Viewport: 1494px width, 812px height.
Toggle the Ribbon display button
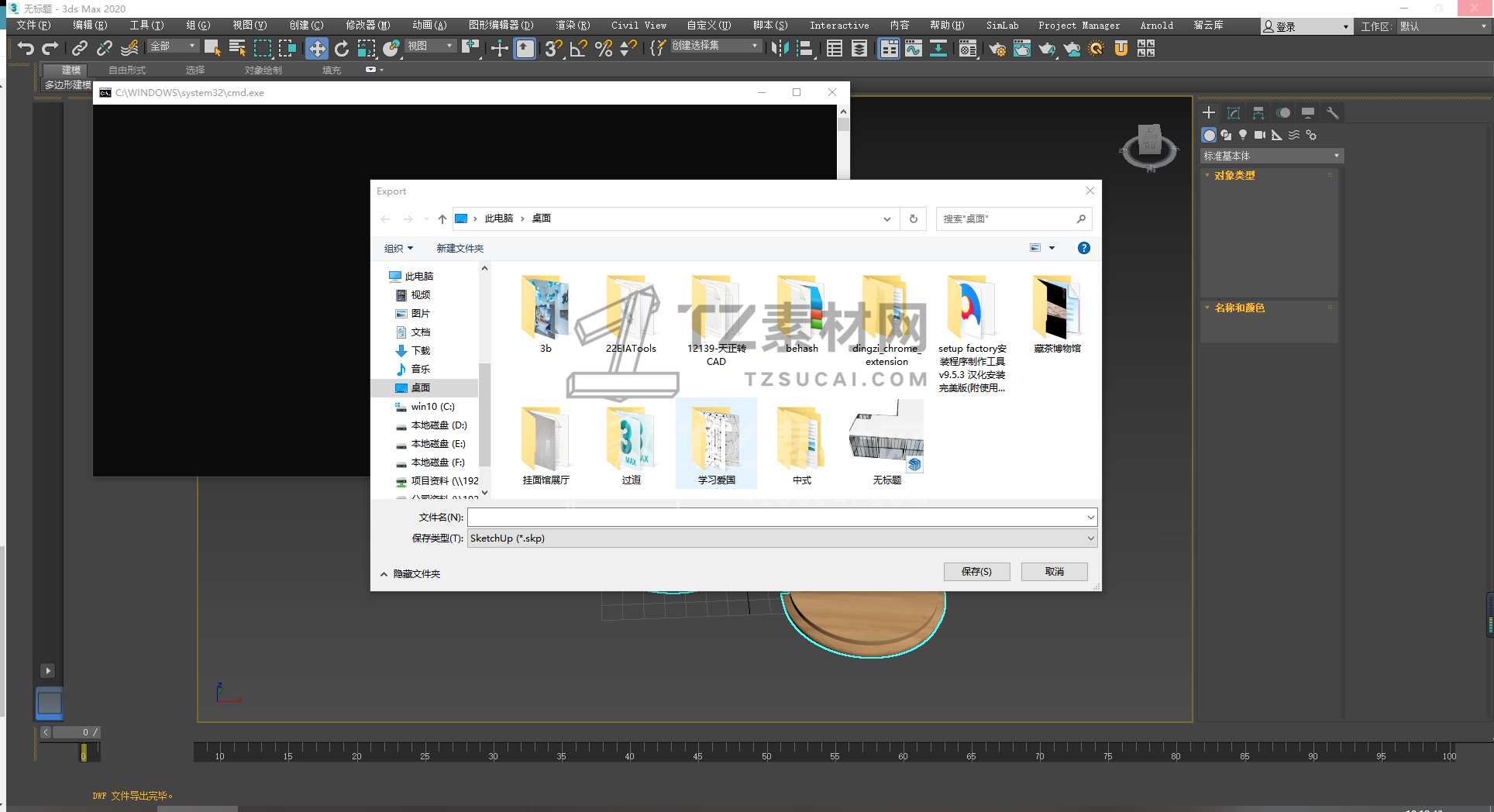coord(889,49)
